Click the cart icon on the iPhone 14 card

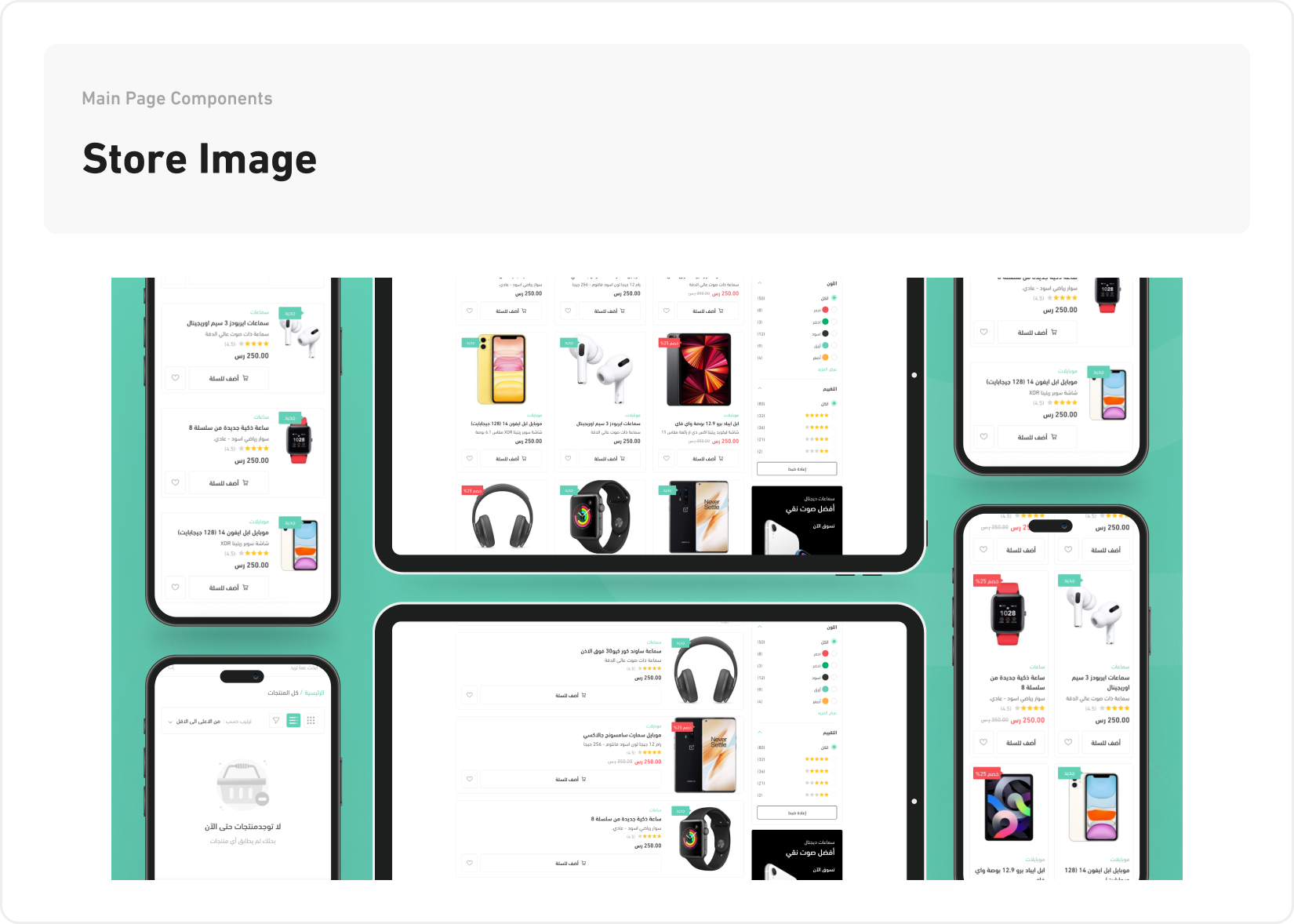click(246, 587)
